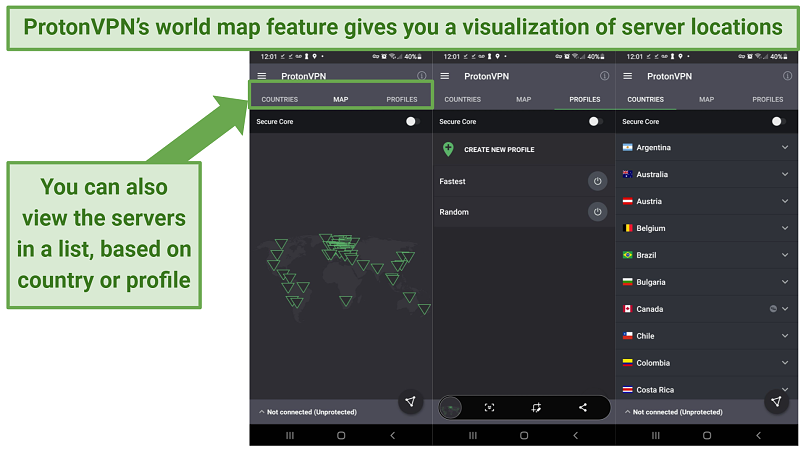
Task: Expand Austria server list
Action: pyautogui.click(x=785, y=201)
